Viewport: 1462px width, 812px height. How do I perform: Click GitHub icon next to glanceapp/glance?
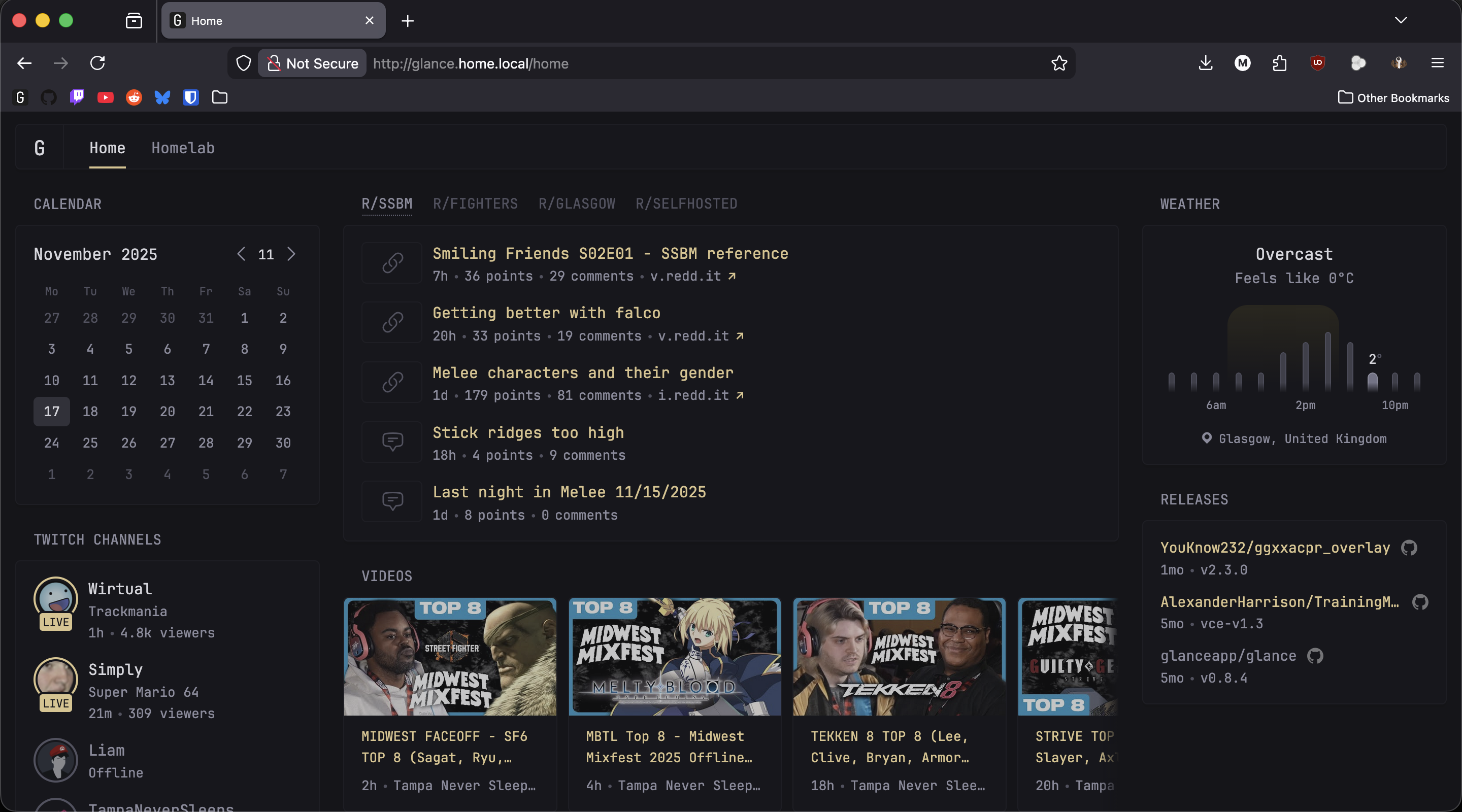pyautogui.click(x=1315, y=656)
